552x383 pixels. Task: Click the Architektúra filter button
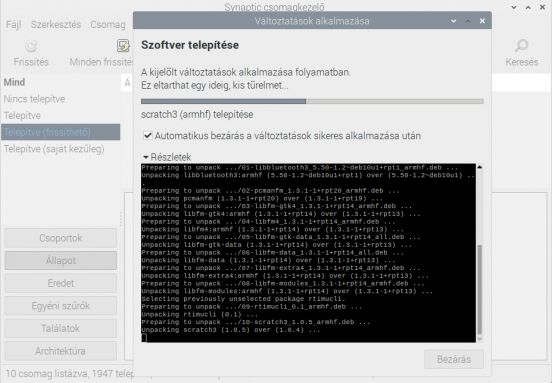pyautogui.click(x=61, y=351)
